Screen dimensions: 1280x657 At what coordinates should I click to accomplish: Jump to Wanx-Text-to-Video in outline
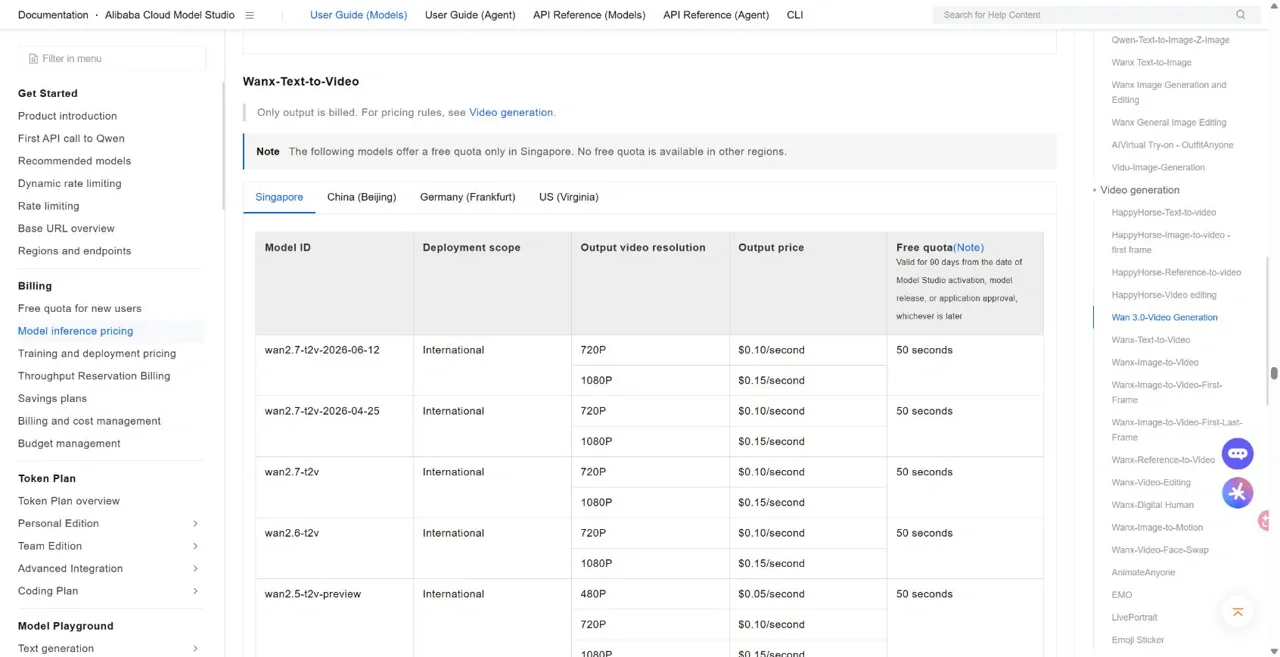(x=1150, y=340)
